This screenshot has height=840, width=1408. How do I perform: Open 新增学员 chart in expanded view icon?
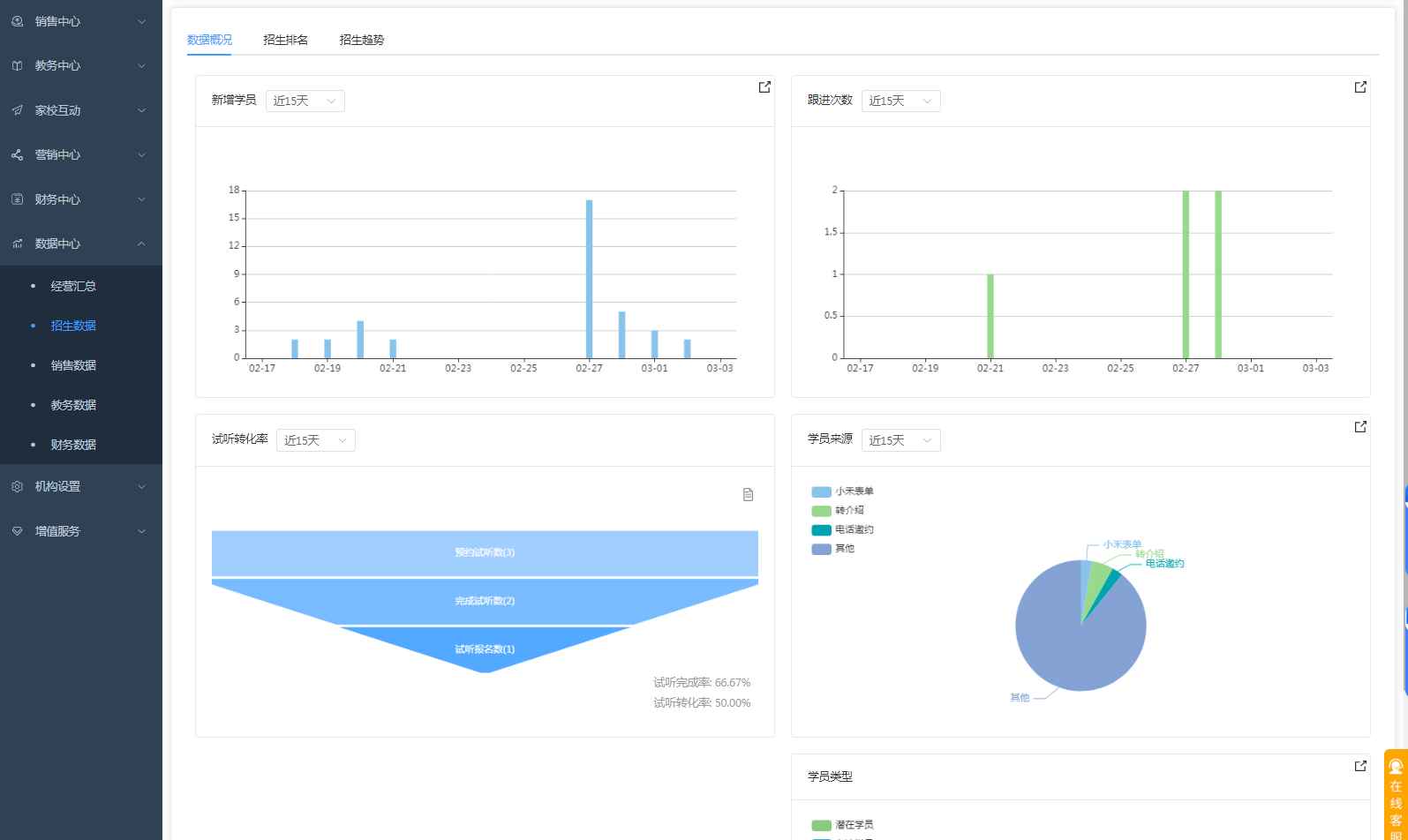[x=764, y=87]
